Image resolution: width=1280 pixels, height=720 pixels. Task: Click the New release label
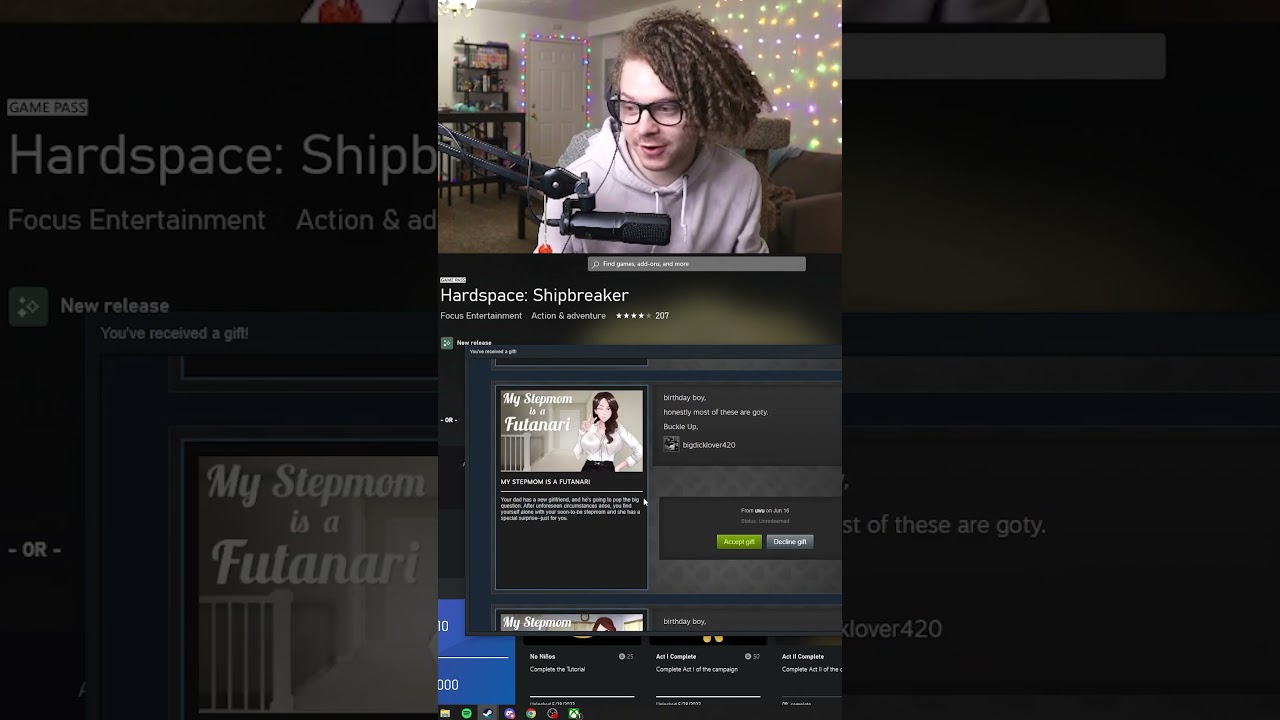pyautogui.click(x=474, y=343)
